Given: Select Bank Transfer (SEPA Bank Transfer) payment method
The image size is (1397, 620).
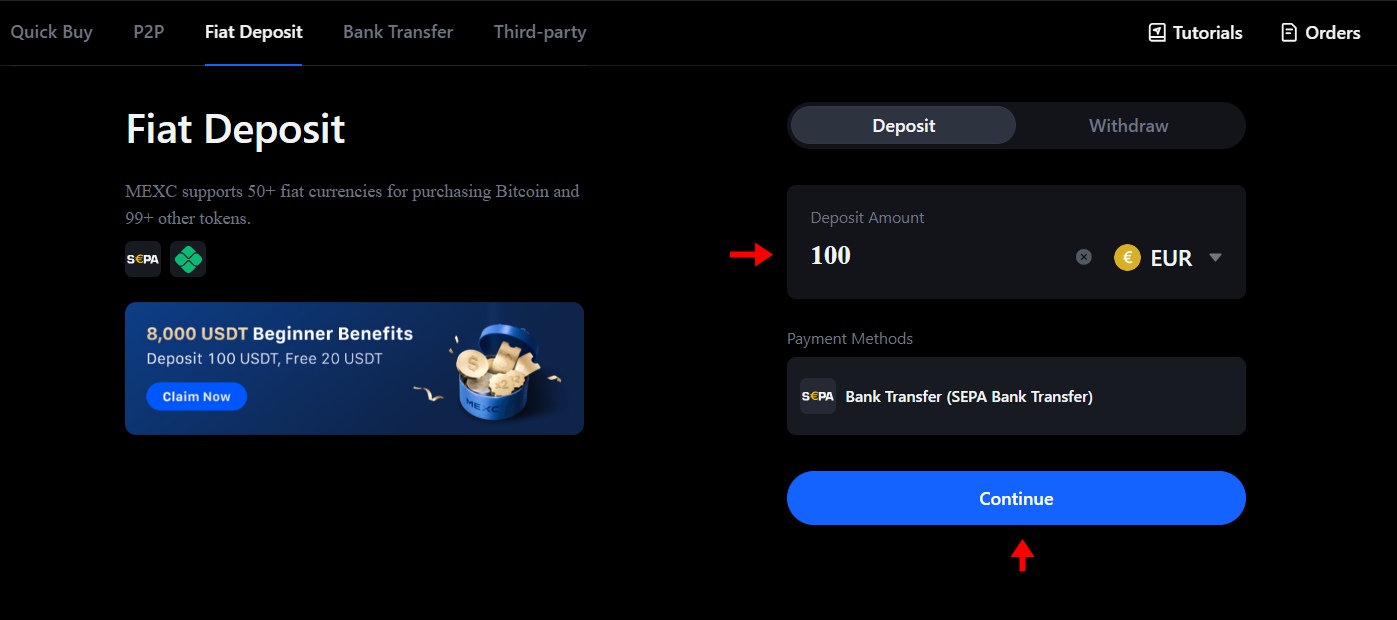Looking at the screenshot, I should (1016, 396).
